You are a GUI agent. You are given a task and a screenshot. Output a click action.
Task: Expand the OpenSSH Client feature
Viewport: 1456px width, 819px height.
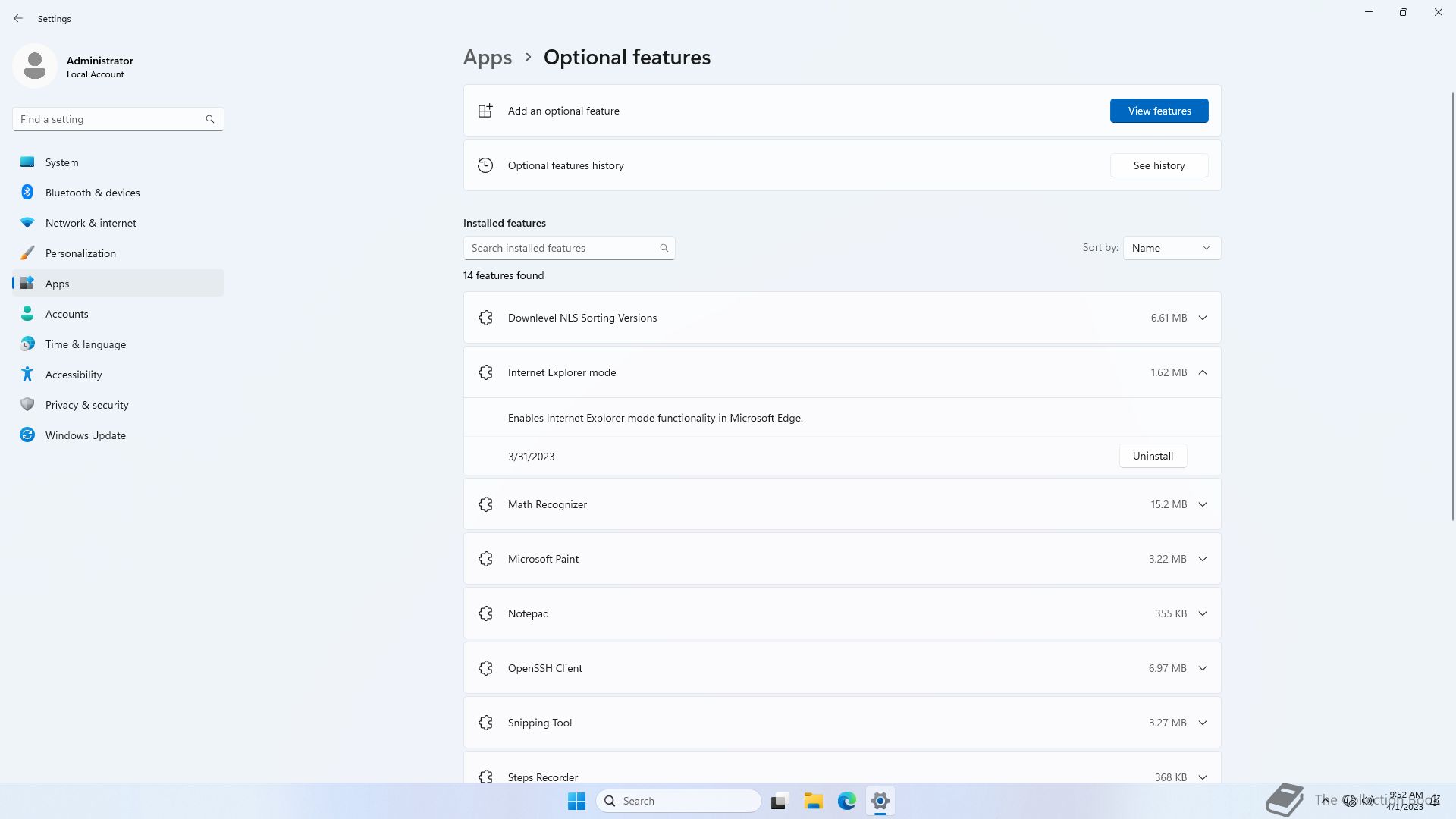coord(1202,668)
